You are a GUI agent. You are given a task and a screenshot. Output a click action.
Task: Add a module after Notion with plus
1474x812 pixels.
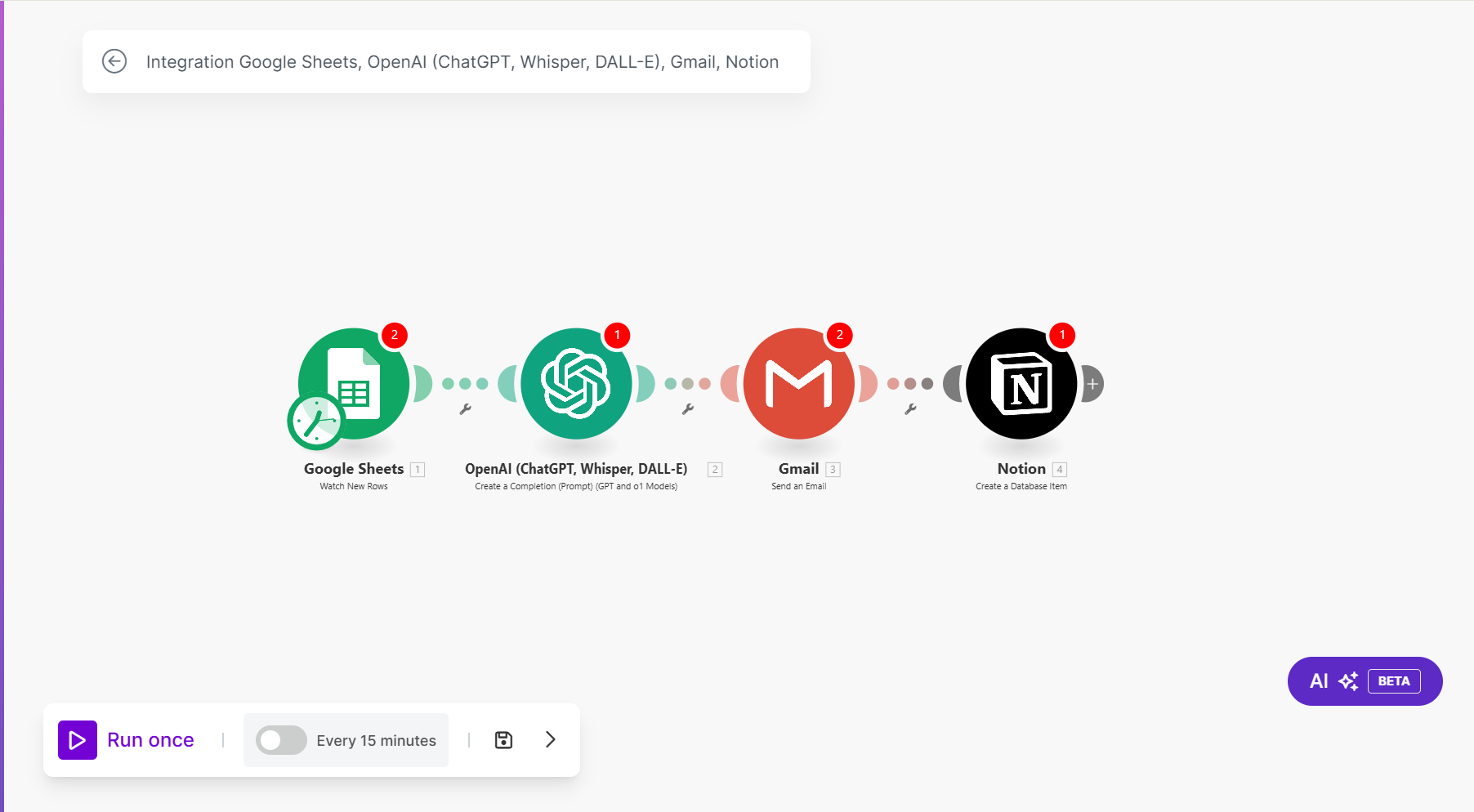coord(1092,384)
